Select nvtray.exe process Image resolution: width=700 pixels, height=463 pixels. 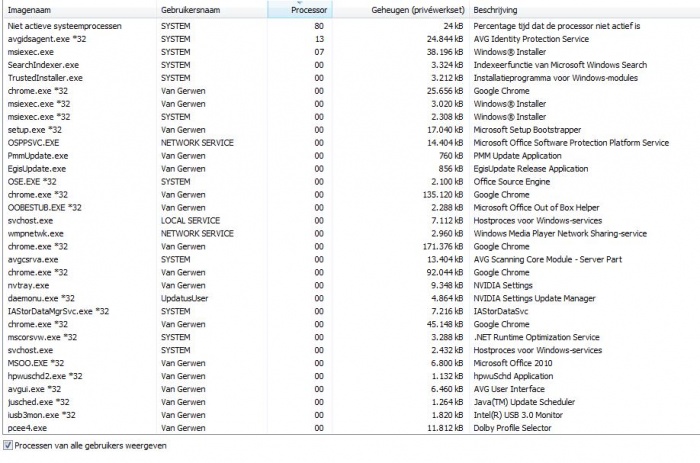pyautogui.click(x=352, y=285)
